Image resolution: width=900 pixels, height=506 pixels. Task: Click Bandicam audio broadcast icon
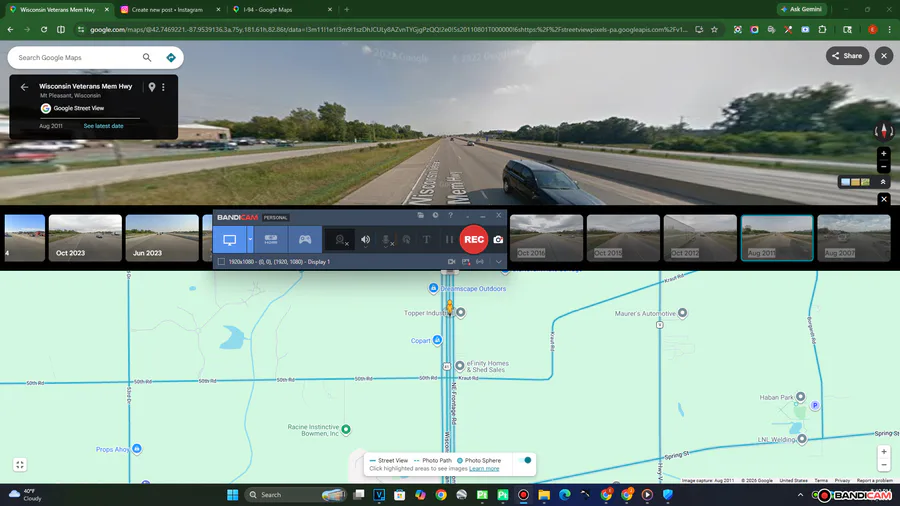click(x=480, y=262)
